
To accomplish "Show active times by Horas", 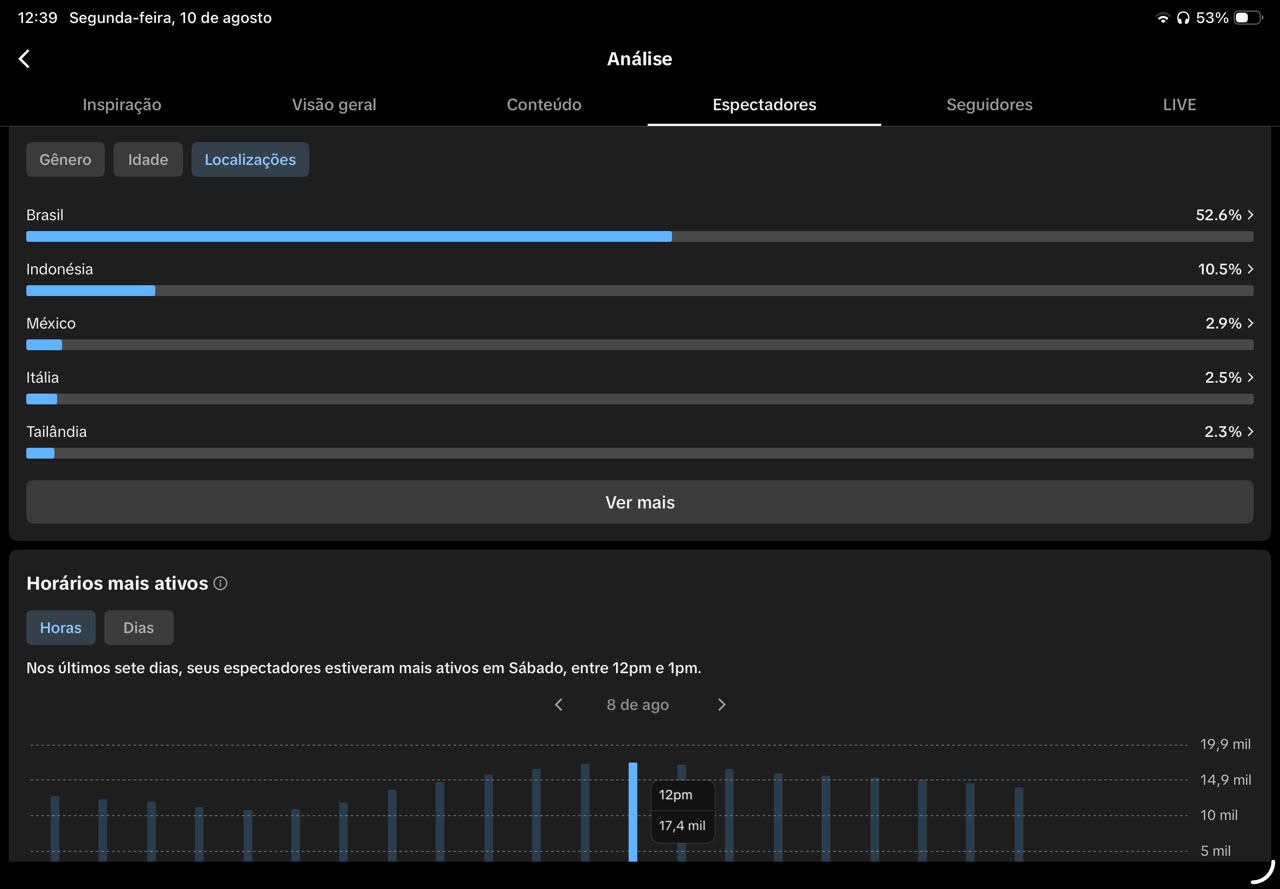I will click(61, 628).
